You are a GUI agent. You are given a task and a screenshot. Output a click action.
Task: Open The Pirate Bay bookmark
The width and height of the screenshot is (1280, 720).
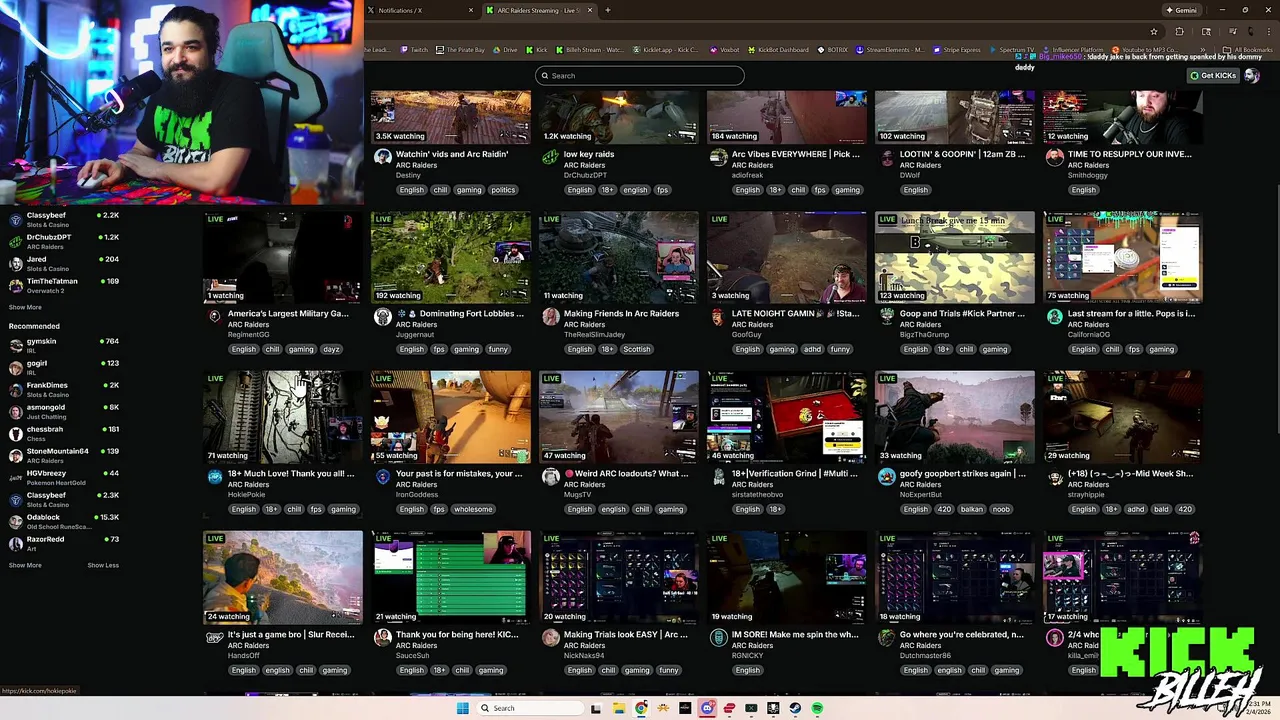click(x=460, y=49)
